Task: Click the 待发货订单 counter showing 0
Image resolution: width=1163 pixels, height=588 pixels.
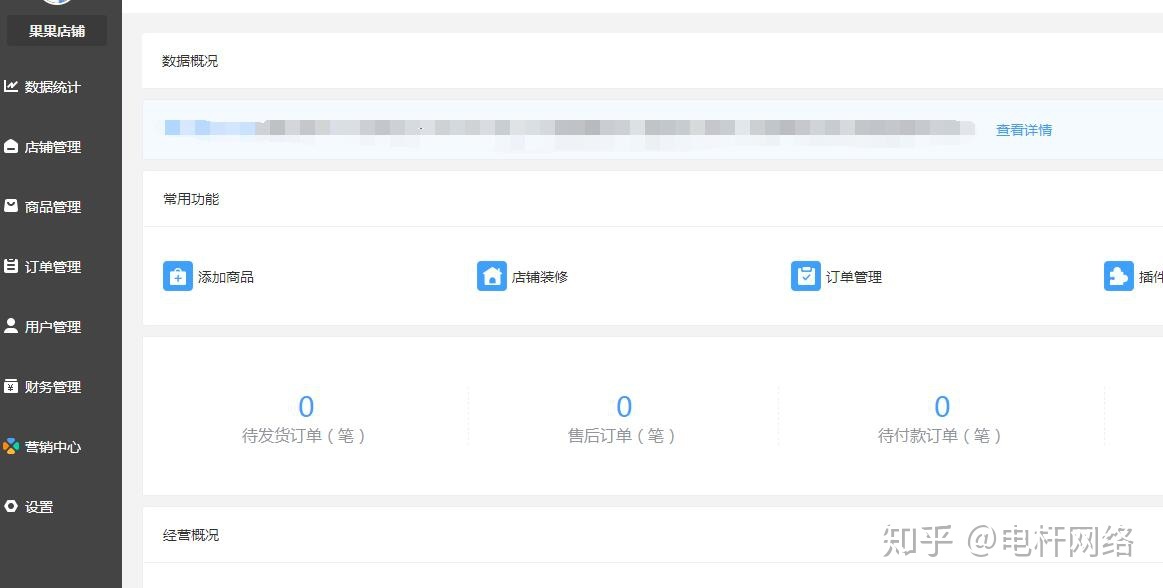Action: (306, 406)
